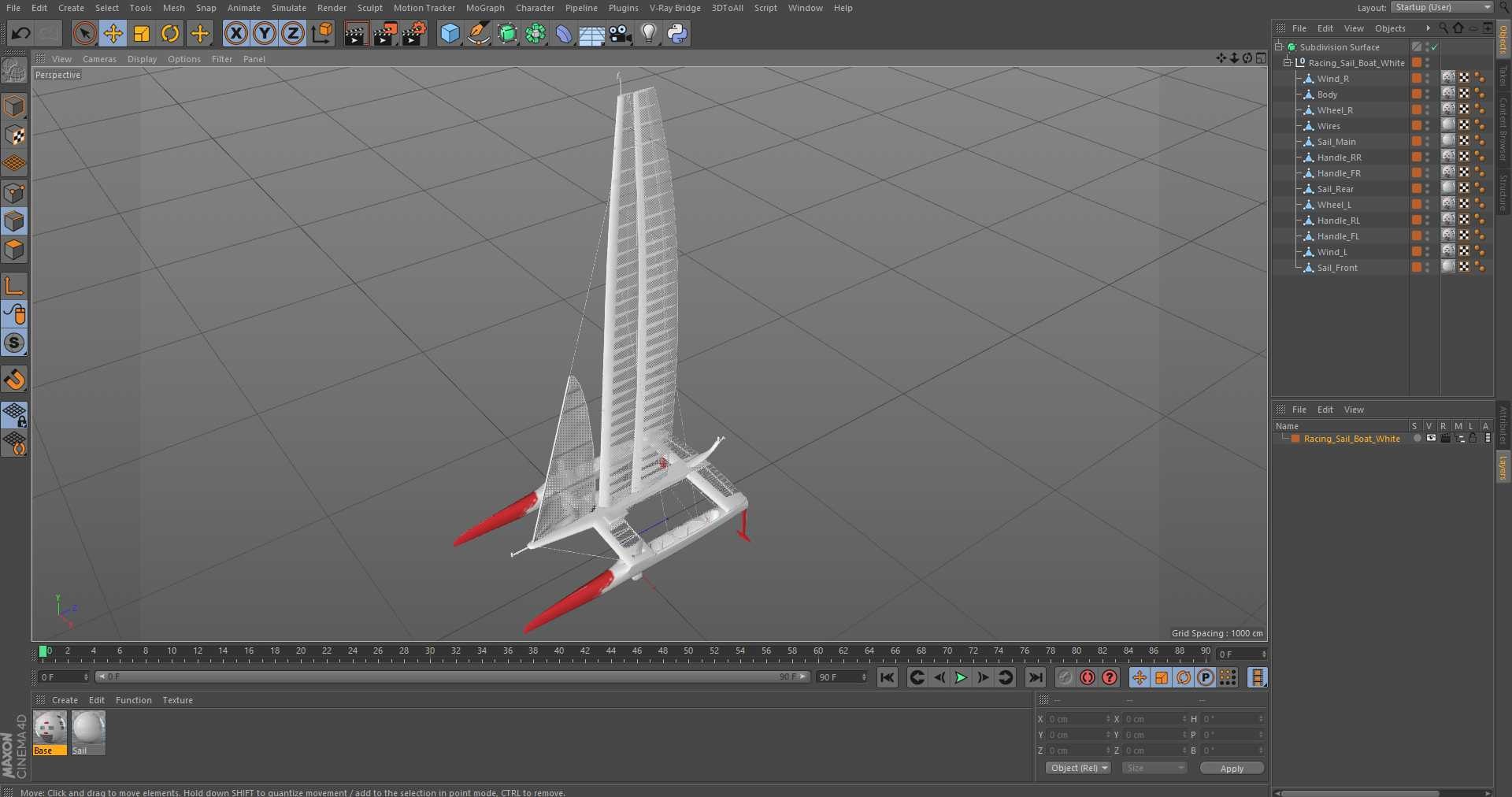This screenshot has height=797, width=1512.
Task: Toggle Z axis lock
Action: tap(293, 33)
